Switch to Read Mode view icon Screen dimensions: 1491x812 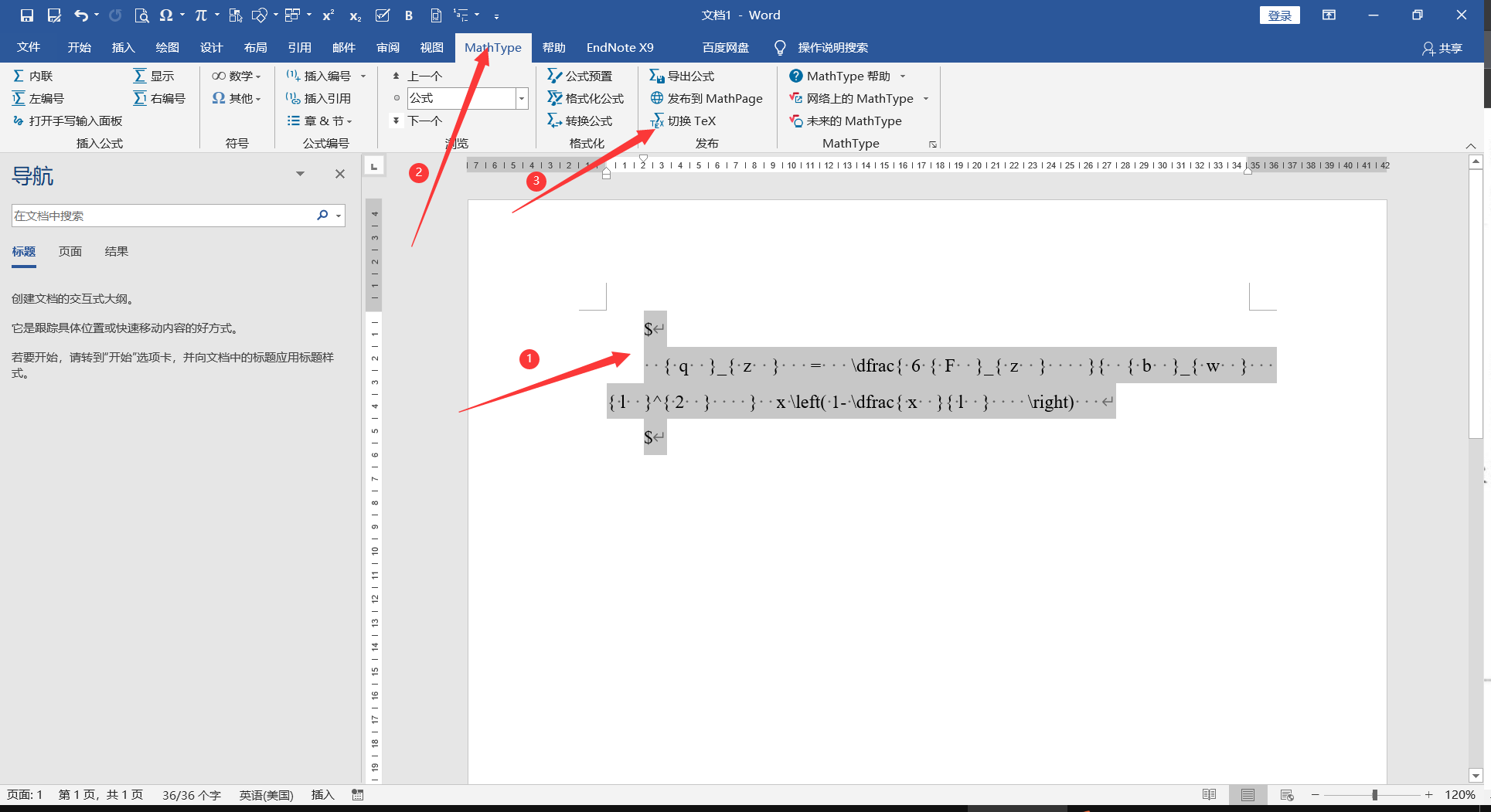[1209, 795]
